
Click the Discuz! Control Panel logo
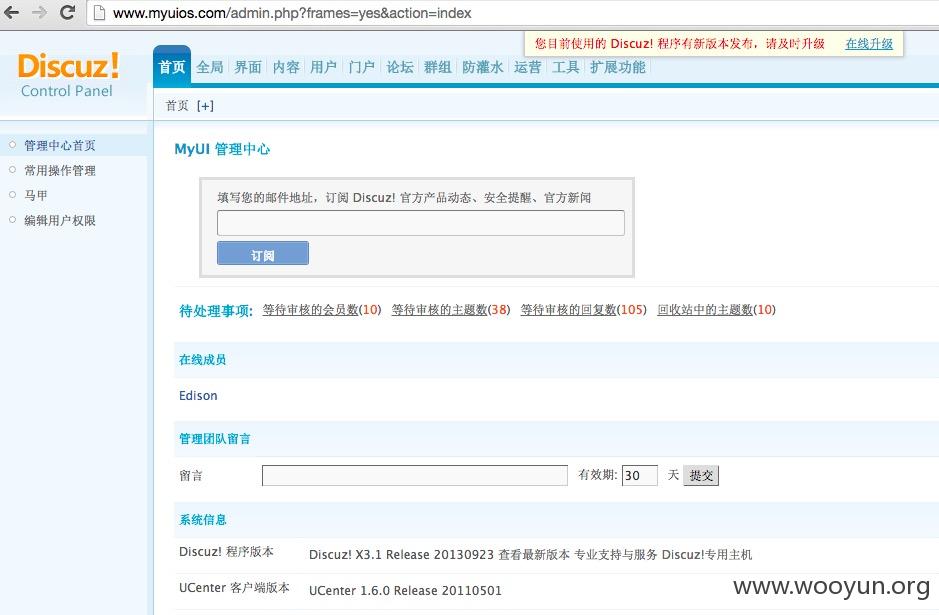click(68, 75)
